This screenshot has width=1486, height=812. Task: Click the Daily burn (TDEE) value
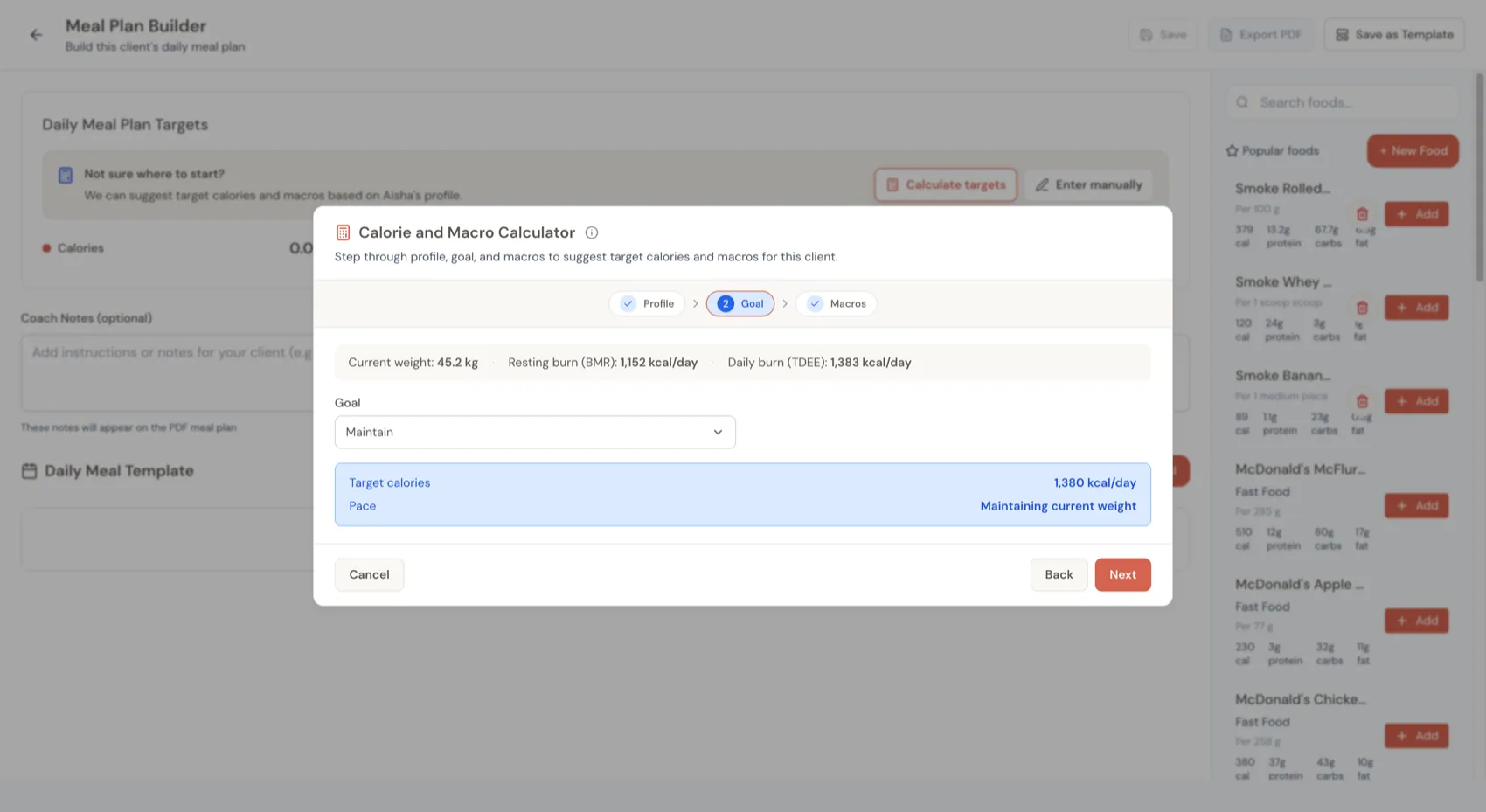(x=871, y=363)
